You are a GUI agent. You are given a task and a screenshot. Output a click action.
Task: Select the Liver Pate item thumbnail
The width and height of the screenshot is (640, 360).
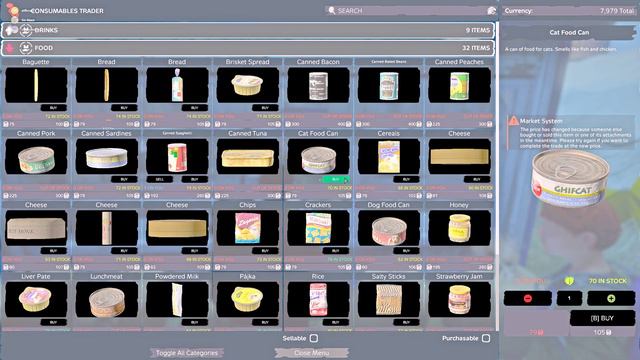click(x=36, y=299)
